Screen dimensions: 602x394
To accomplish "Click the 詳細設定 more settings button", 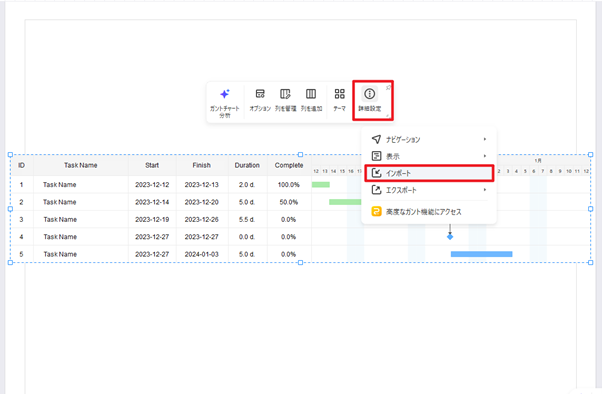I will tap(370, 100).
